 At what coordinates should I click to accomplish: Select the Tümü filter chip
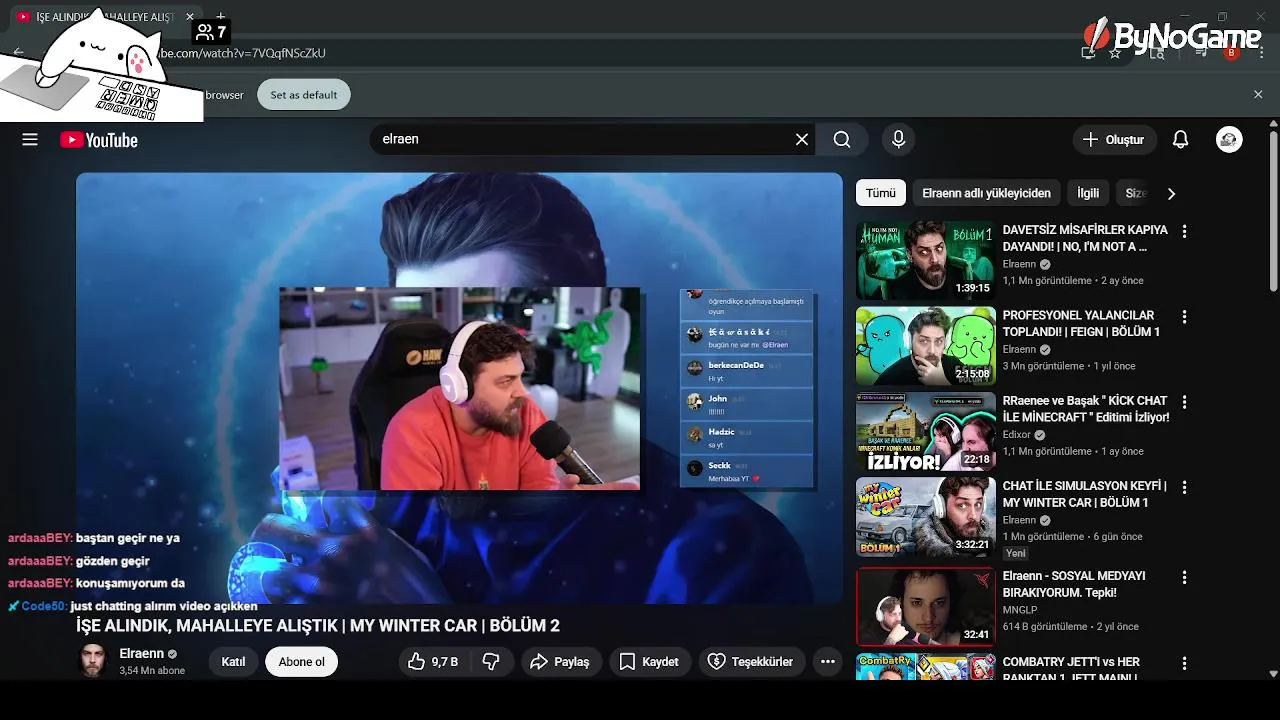pos(881,193)
